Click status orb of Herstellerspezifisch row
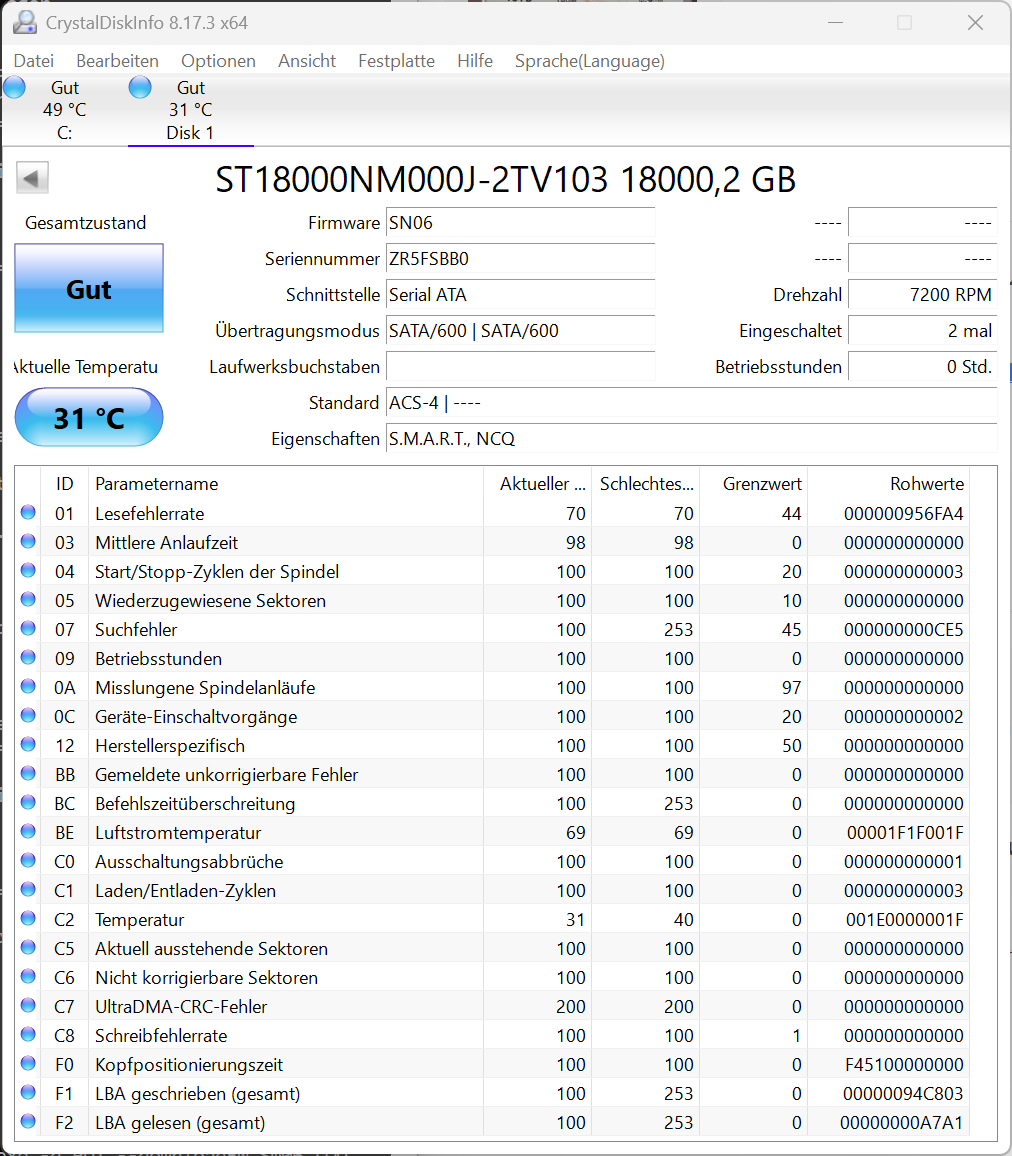The width and height of the screenshot is (1012, 1156). tap(28, 744)
